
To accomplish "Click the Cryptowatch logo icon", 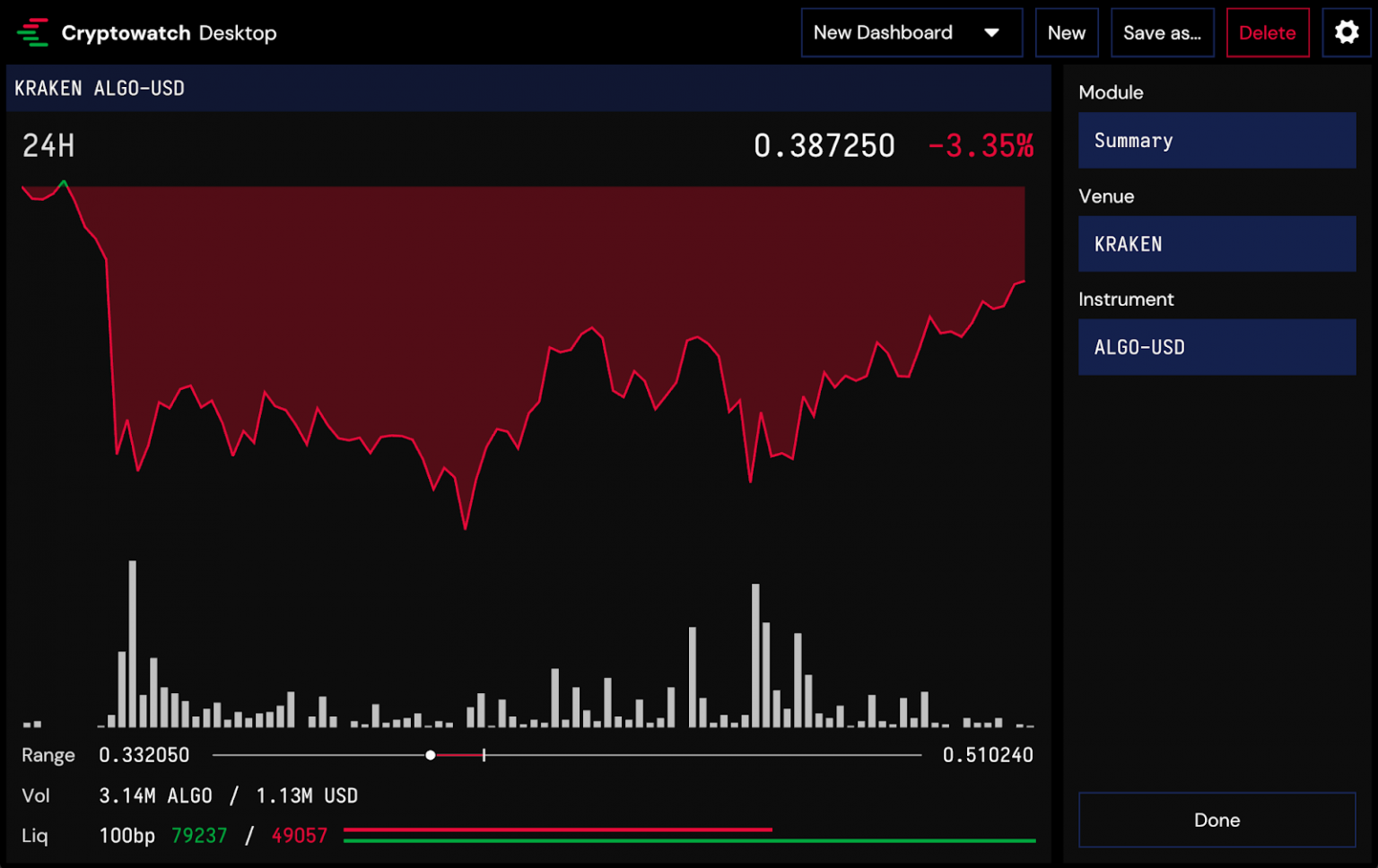I will [x=33, y=32].
